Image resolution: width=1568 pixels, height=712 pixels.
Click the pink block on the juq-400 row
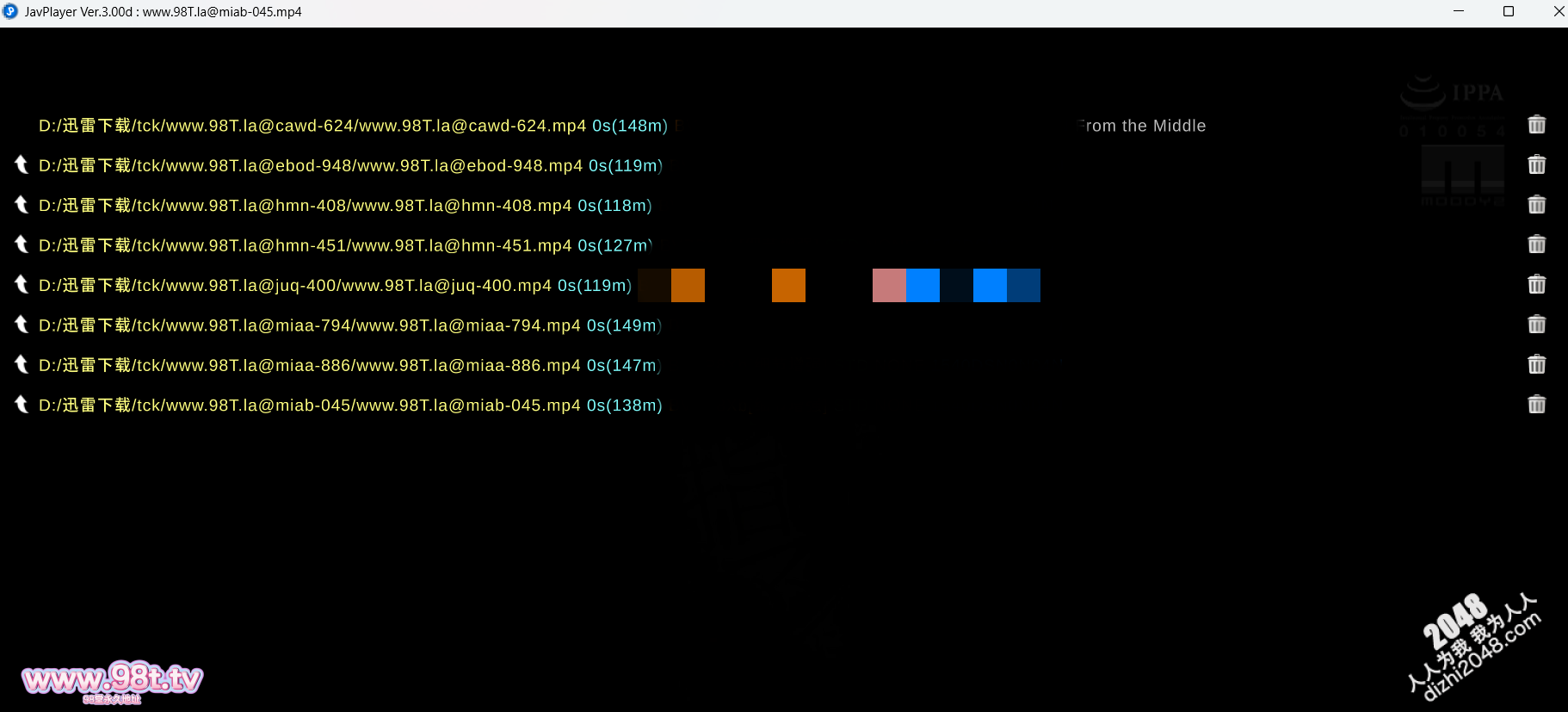889,286
